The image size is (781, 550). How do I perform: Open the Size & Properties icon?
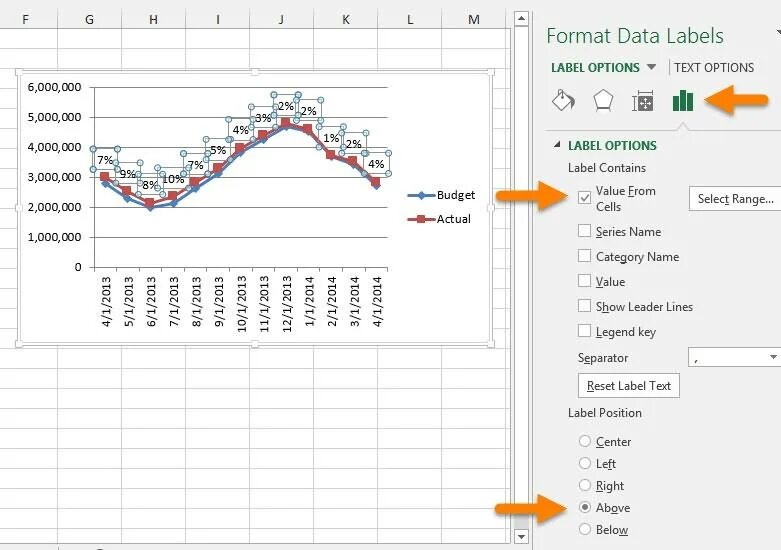(643, 101)
